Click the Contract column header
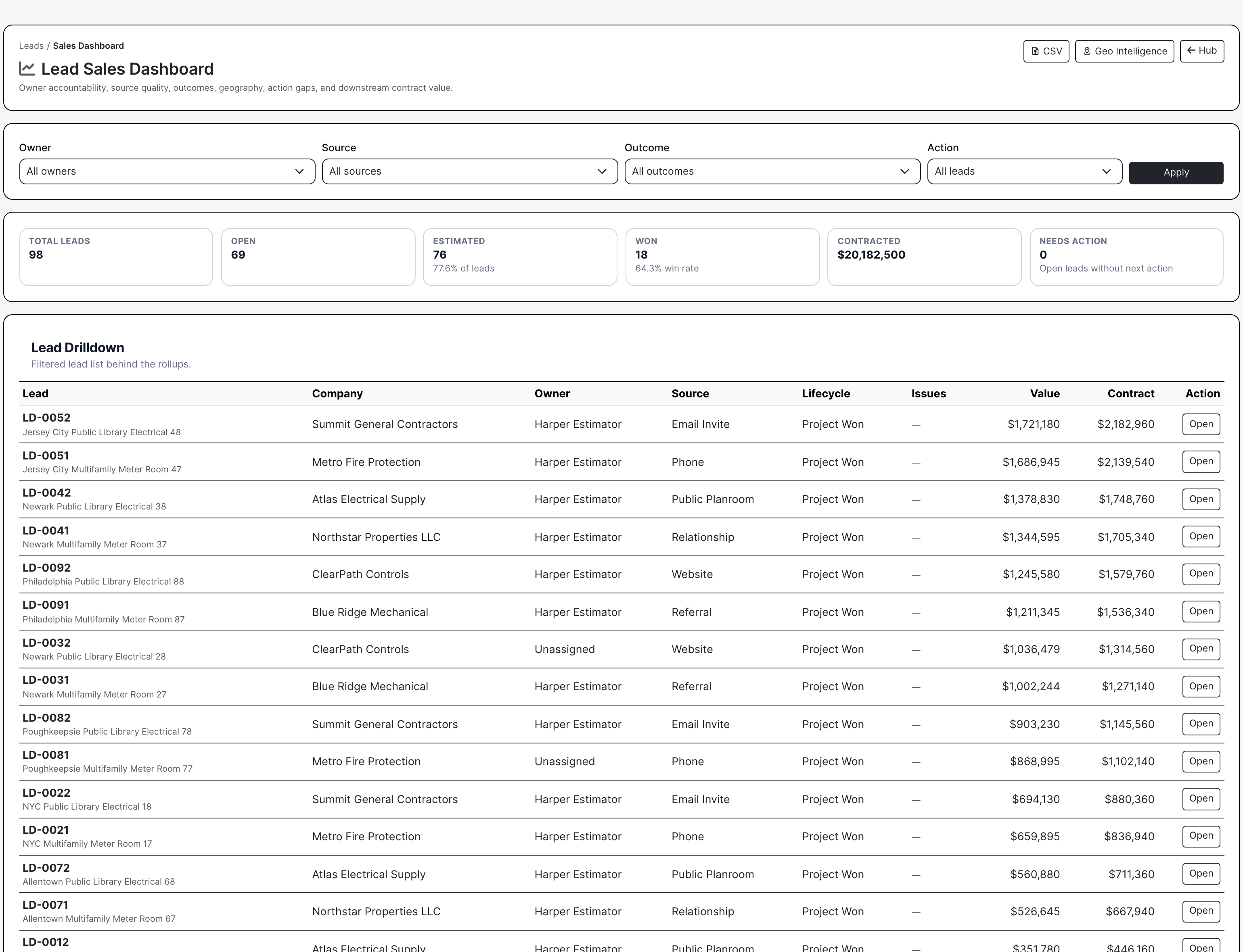The width and height of the screenshot is (1243, 952). [1131, 394]
